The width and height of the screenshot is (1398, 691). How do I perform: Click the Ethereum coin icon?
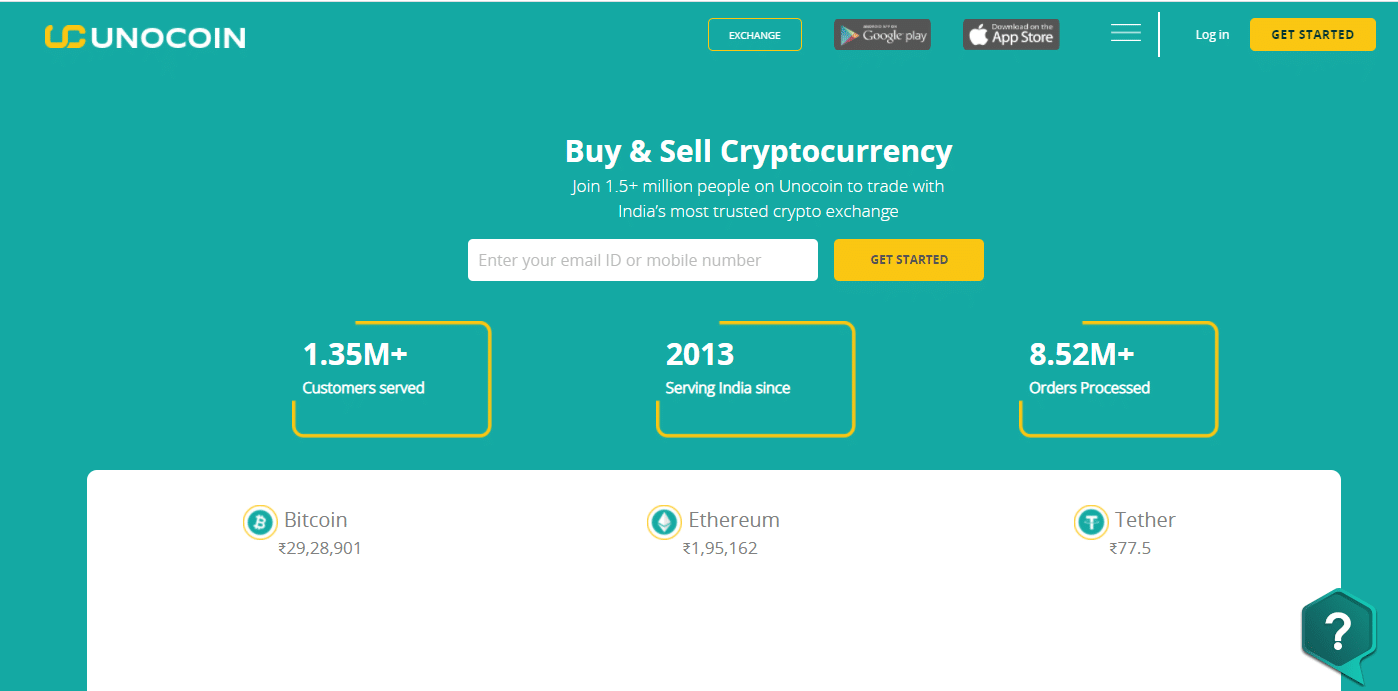coord(664,521)
